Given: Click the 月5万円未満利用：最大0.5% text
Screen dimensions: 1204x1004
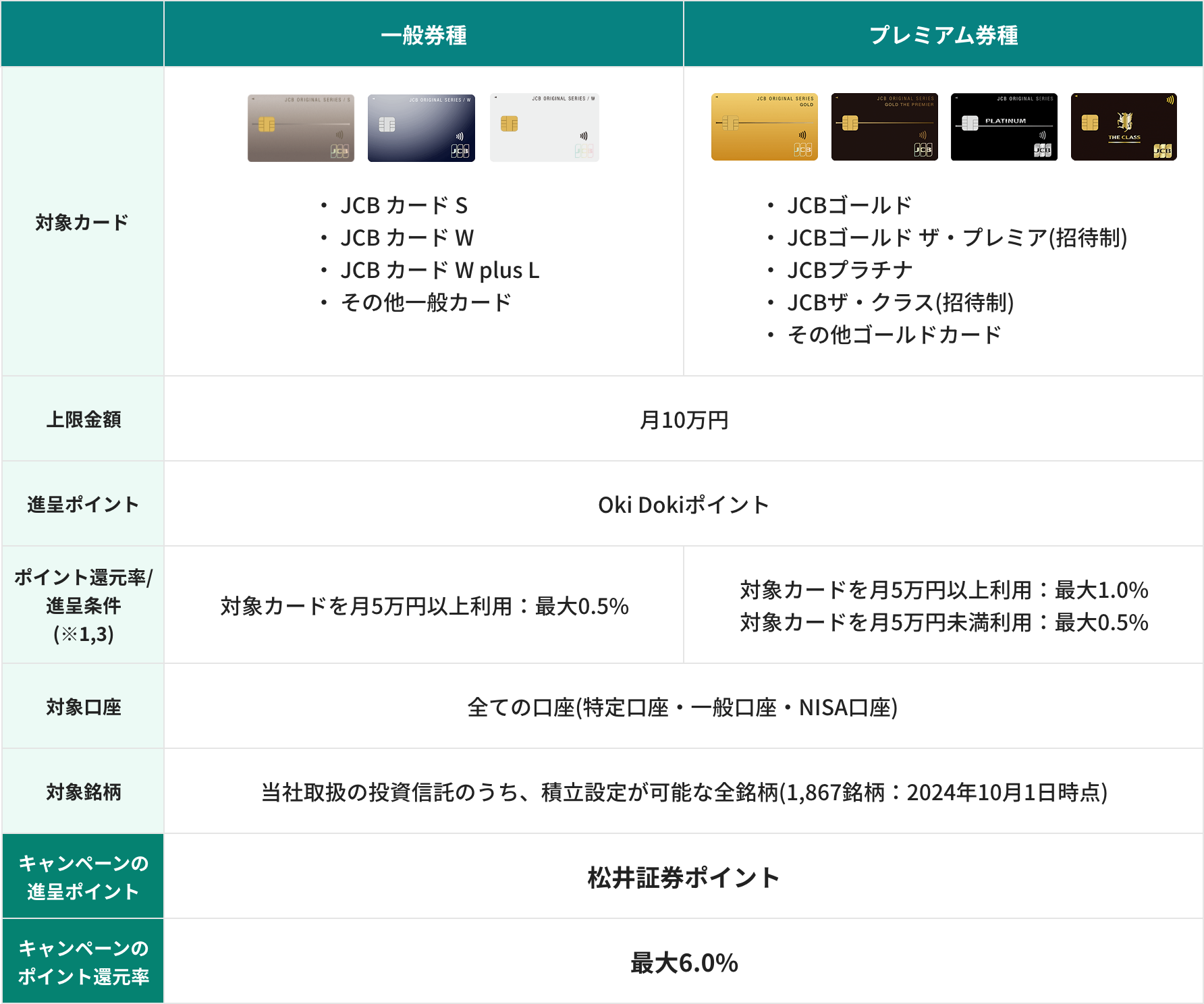Looking at the screenshot, I should click(943, 622).
